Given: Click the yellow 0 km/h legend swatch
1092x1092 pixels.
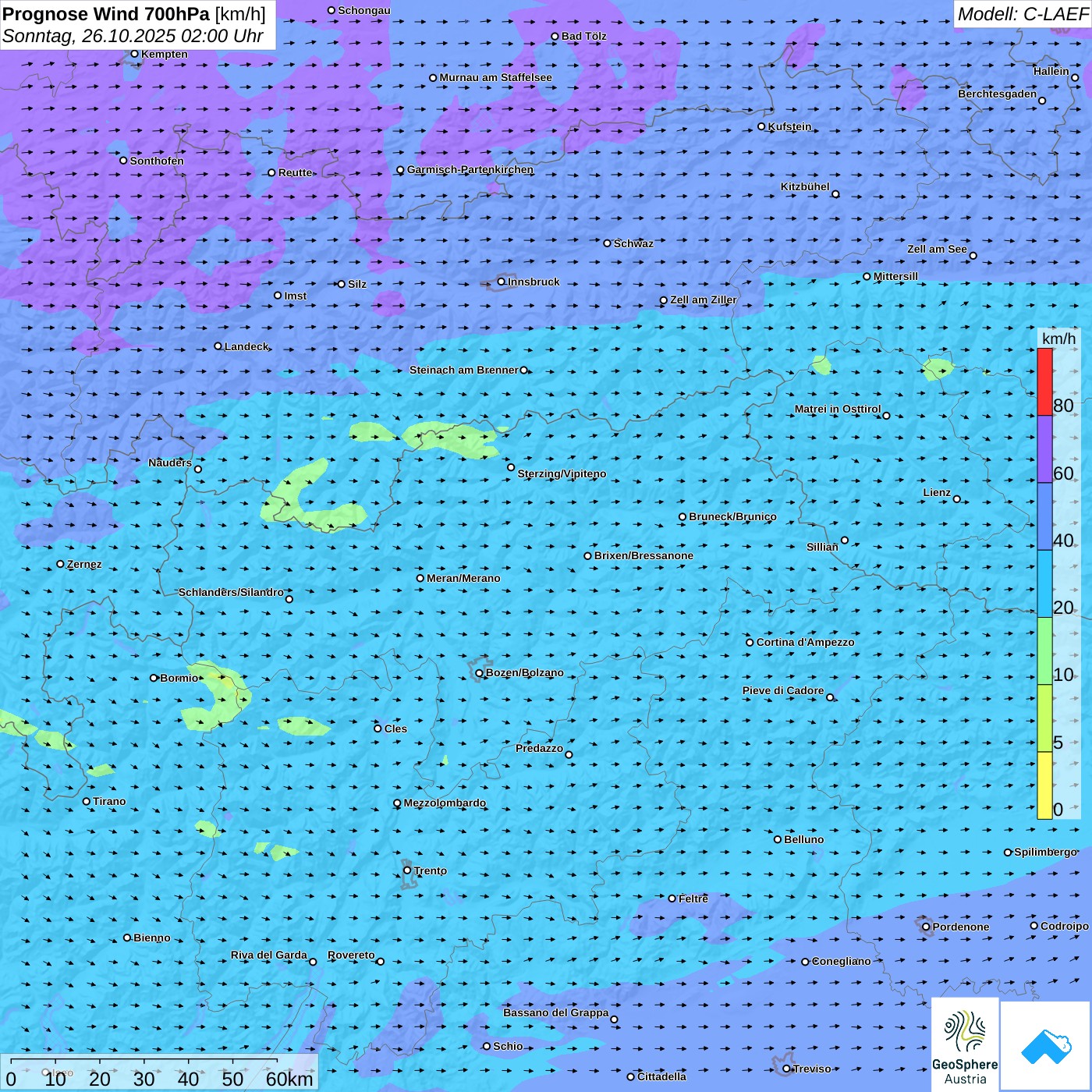Looking at the screenshot, I should (1044, 785).
